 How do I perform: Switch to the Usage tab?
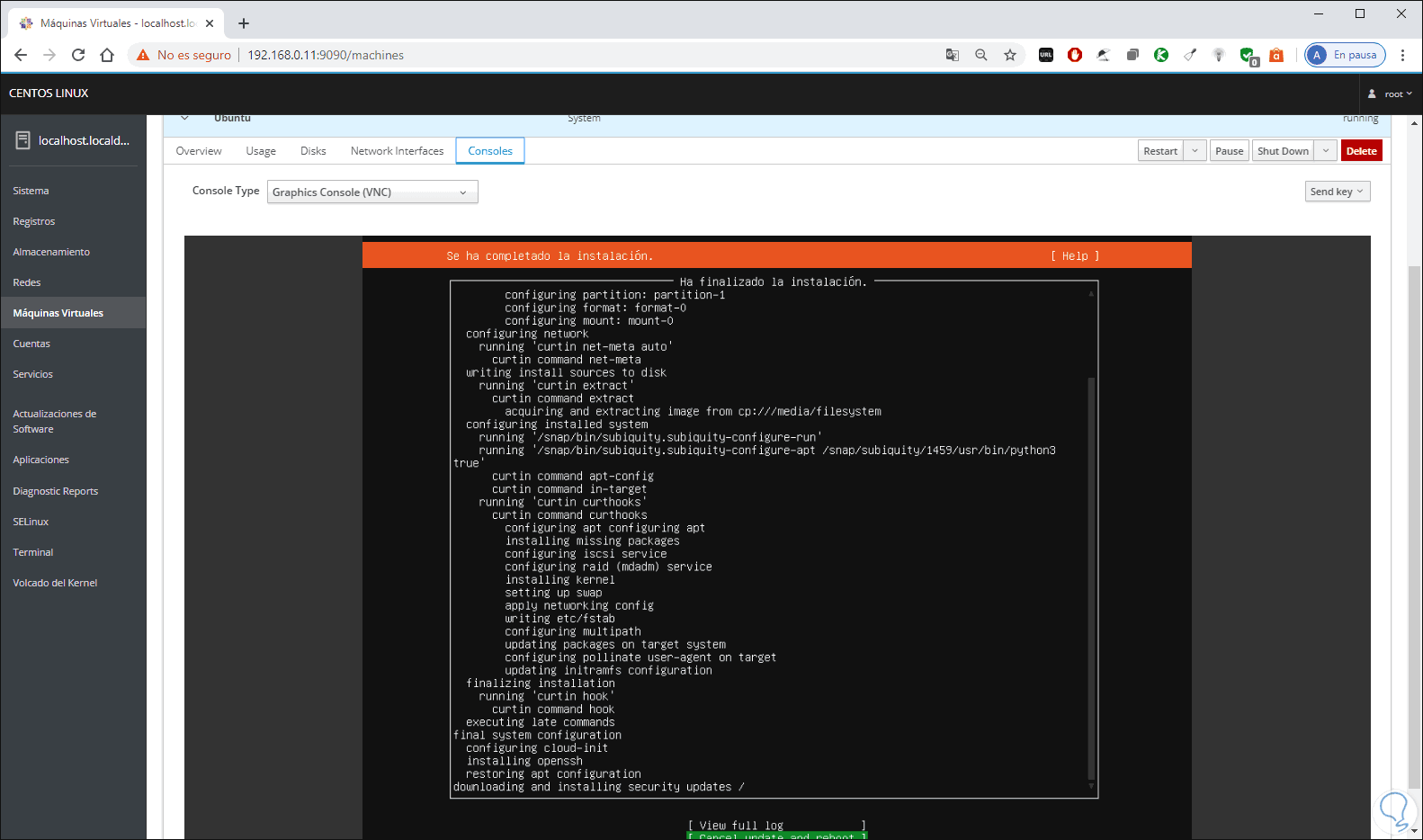point(261,151)
